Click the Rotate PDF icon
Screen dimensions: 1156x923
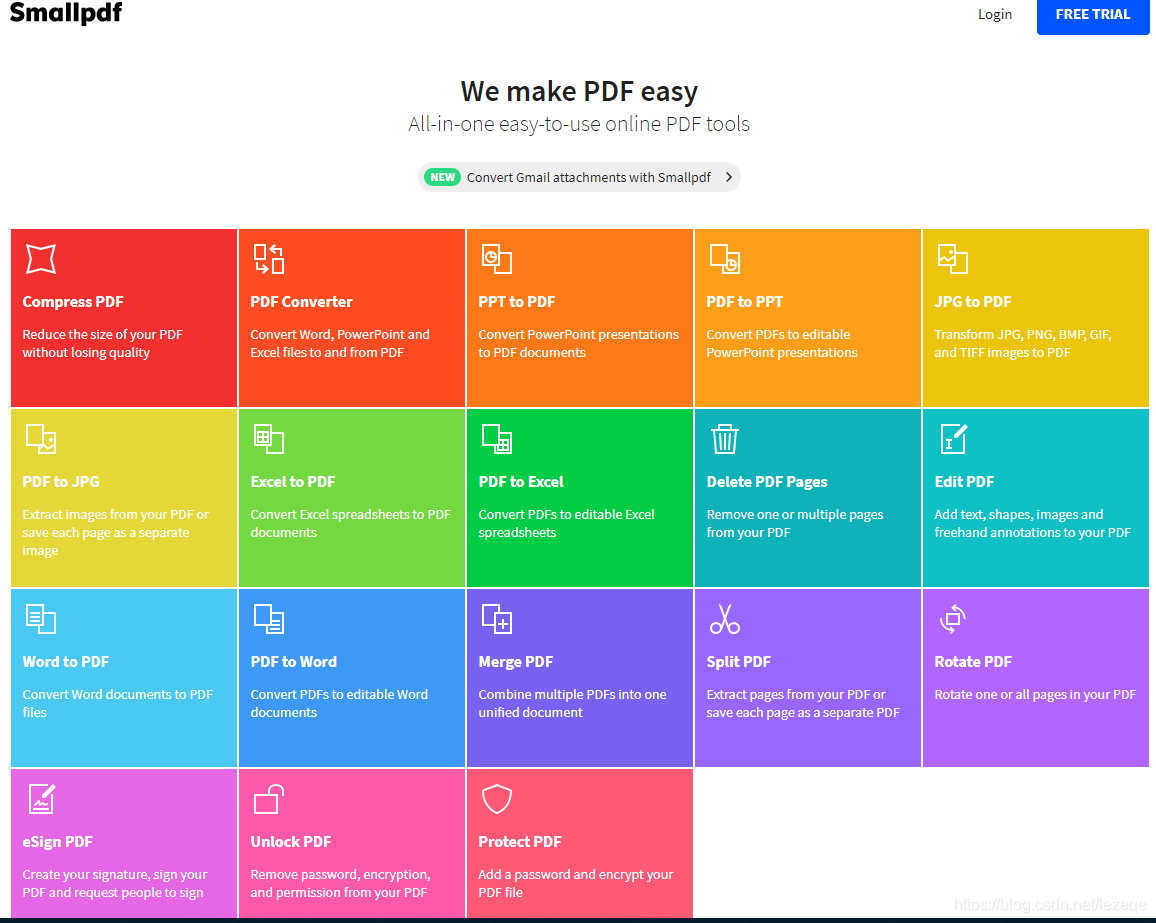(x=953, y=619)
